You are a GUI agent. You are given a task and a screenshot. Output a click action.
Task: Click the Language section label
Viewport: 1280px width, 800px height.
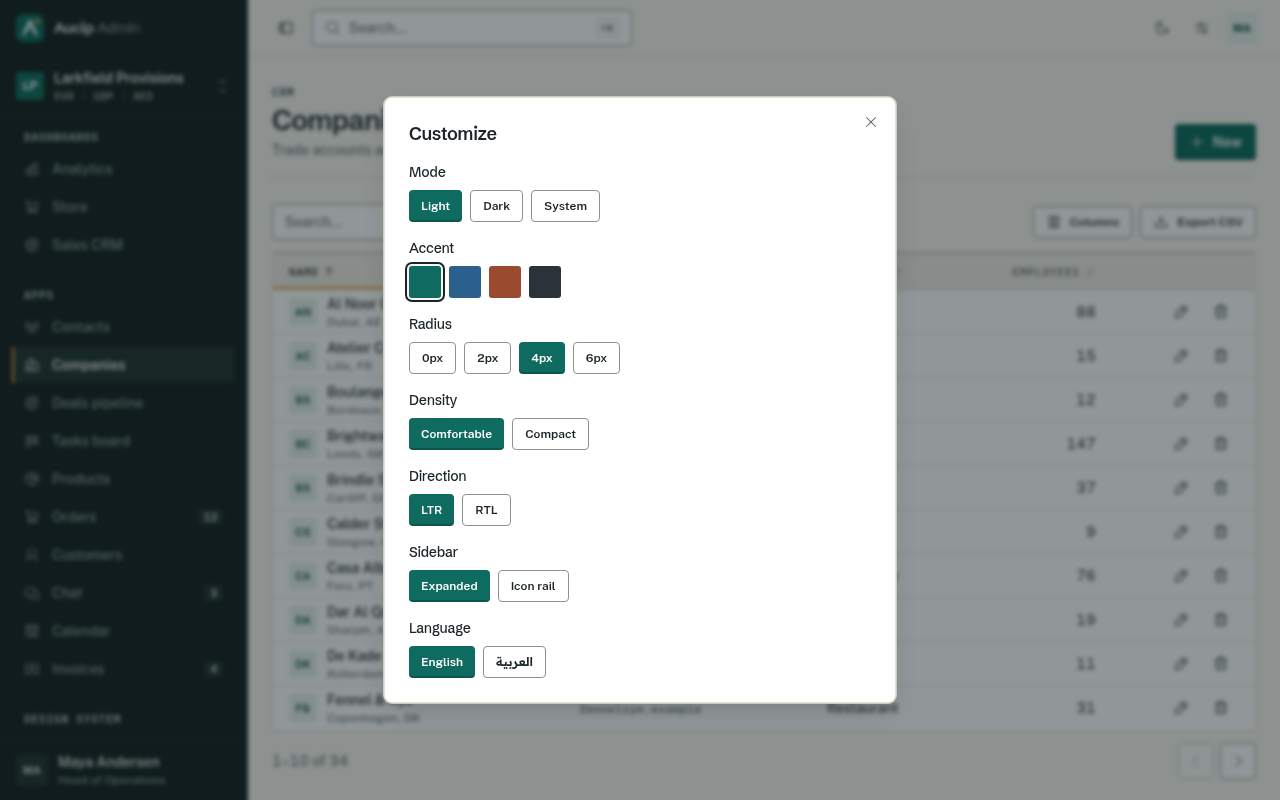439,628
